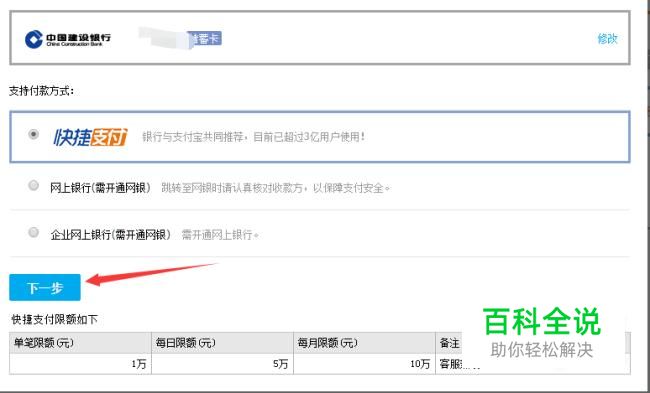Select 企业网上银行(需开通网银) radio button

pos(34,232)
